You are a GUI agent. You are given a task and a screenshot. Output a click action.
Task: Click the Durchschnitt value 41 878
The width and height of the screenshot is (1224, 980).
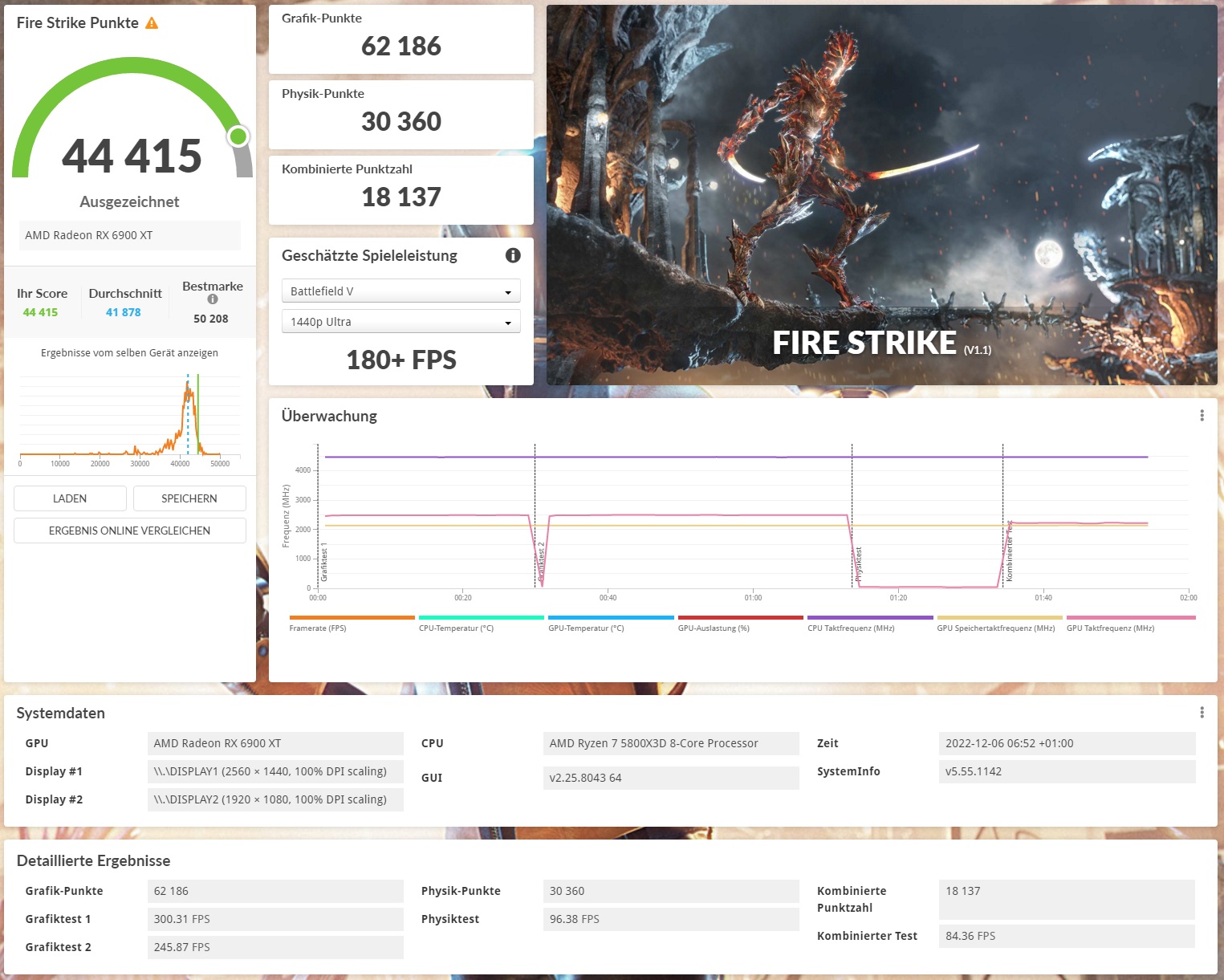[x=124, y=312]
